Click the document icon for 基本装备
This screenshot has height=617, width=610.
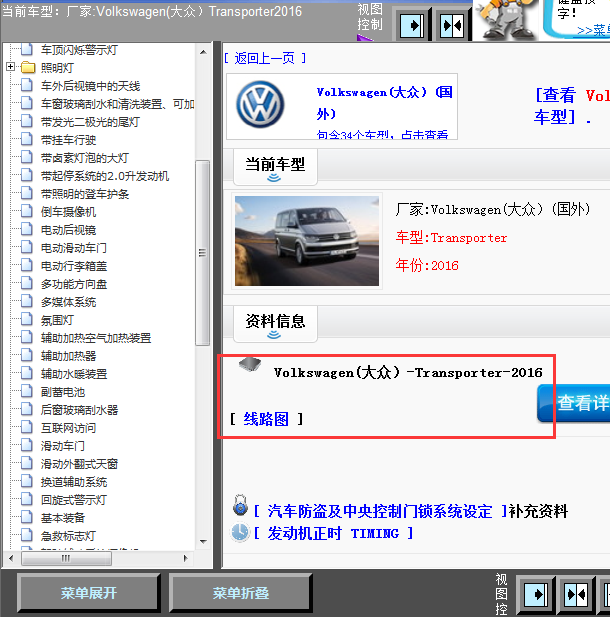coord(27,517)
